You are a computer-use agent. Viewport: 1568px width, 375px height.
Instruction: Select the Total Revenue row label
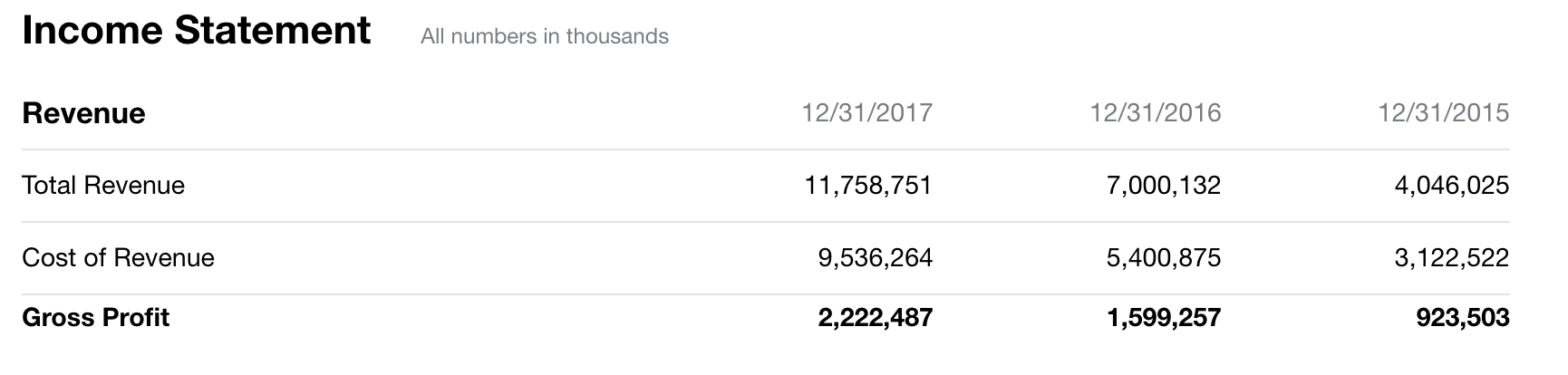point(103,186)
